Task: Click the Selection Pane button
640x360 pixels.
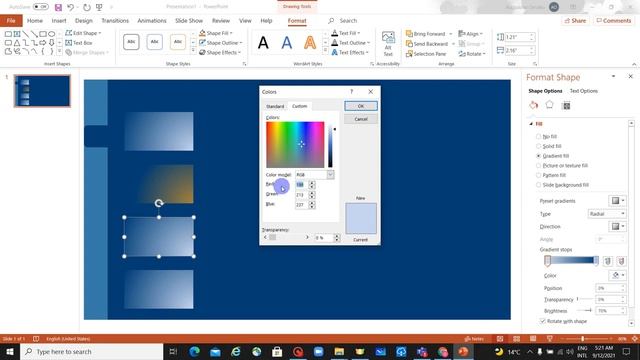Action: [426, 54]
